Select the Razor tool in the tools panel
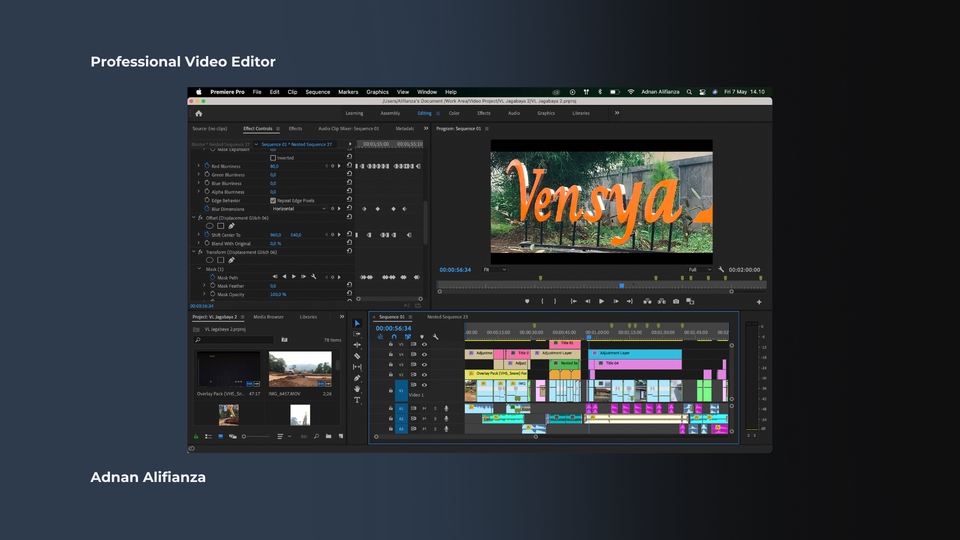 click(x=357, y=356)
